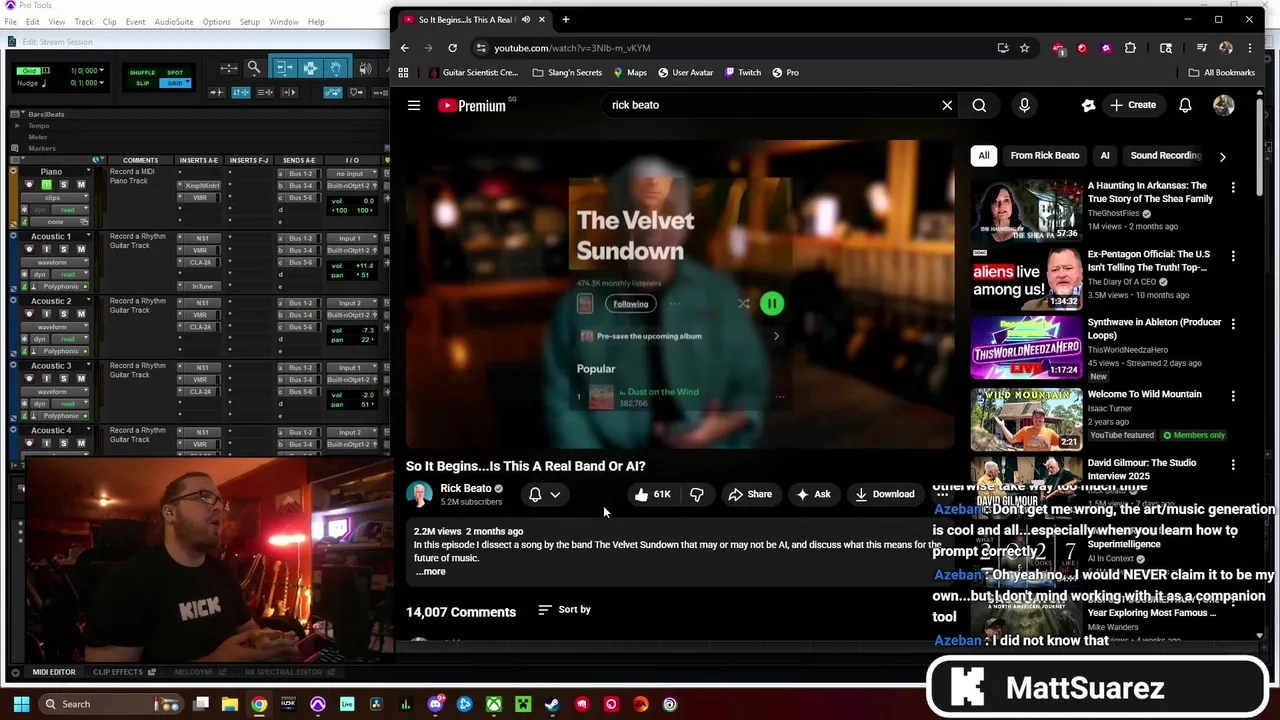The width and height of the screenshot is (1280, 720).
Task: Open Pro Tools Setup menu
Action: click(x=250, y=22)
